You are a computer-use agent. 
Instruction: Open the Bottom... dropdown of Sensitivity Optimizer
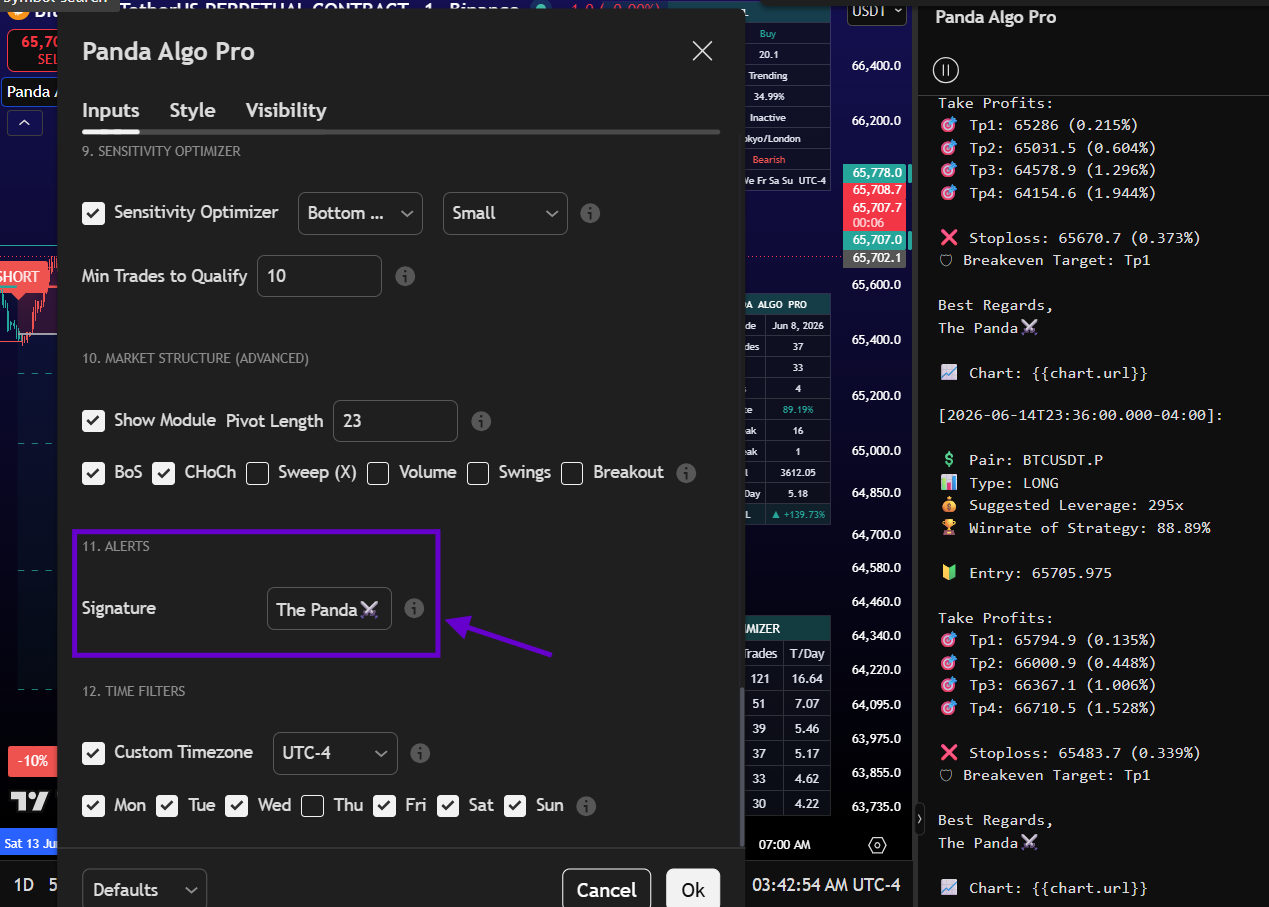pyautogui.click(x=360, y=213)
